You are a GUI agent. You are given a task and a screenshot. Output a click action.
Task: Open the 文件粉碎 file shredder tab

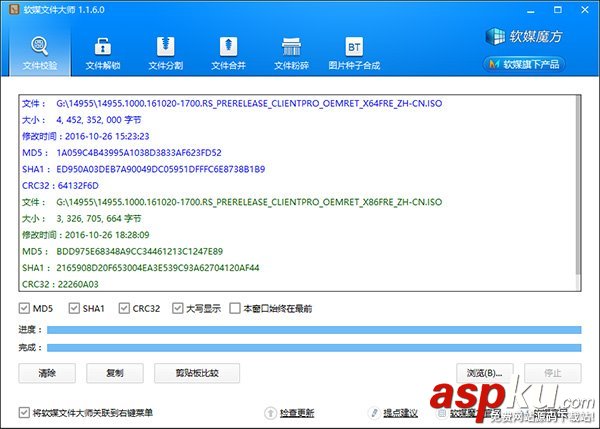click(x=291, y=53)
